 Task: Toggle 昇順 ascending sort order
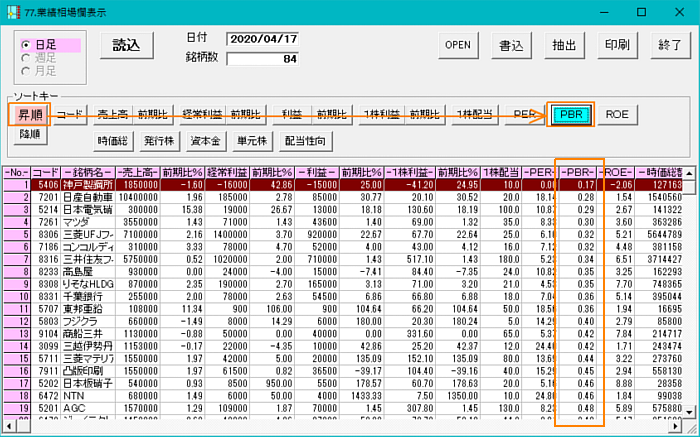click(30, 115)
